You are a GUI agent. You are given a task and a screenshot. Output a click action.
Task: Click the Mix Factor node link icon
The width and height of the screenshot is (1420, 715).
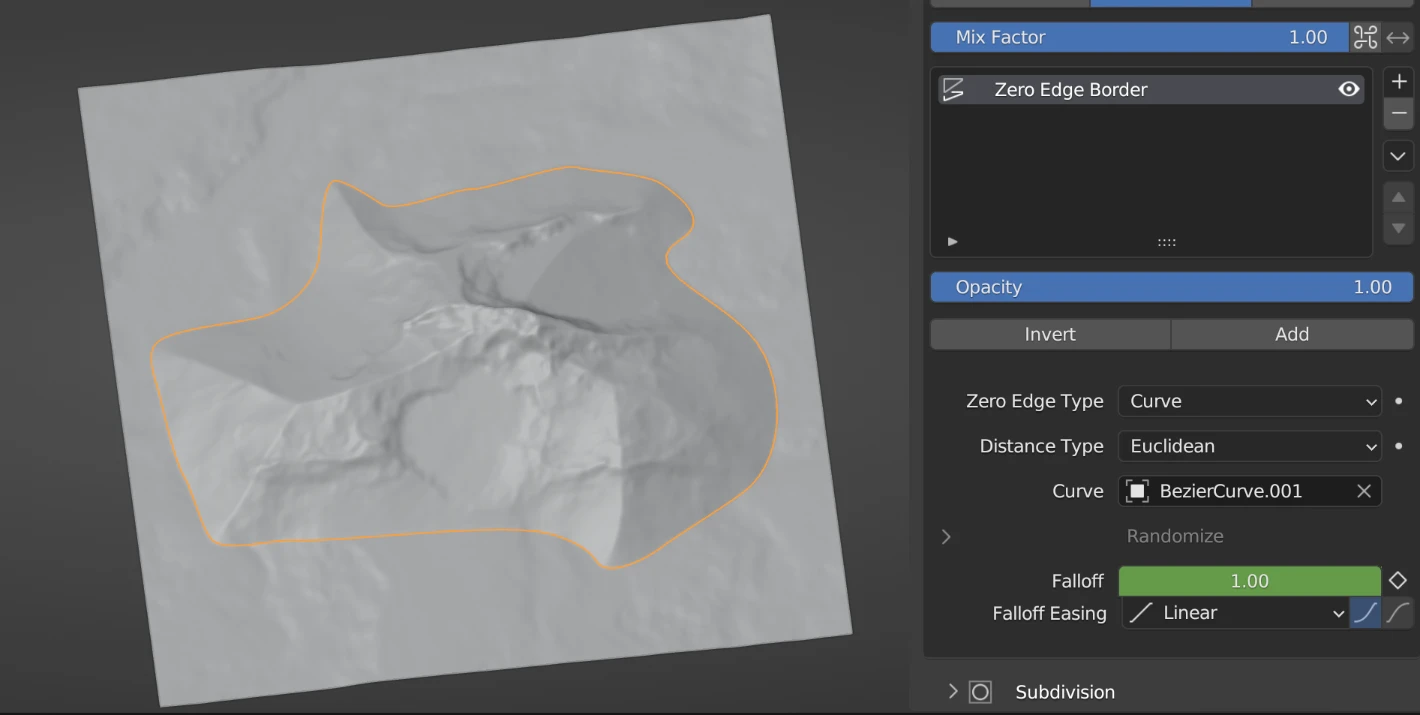click(1365, 37)
